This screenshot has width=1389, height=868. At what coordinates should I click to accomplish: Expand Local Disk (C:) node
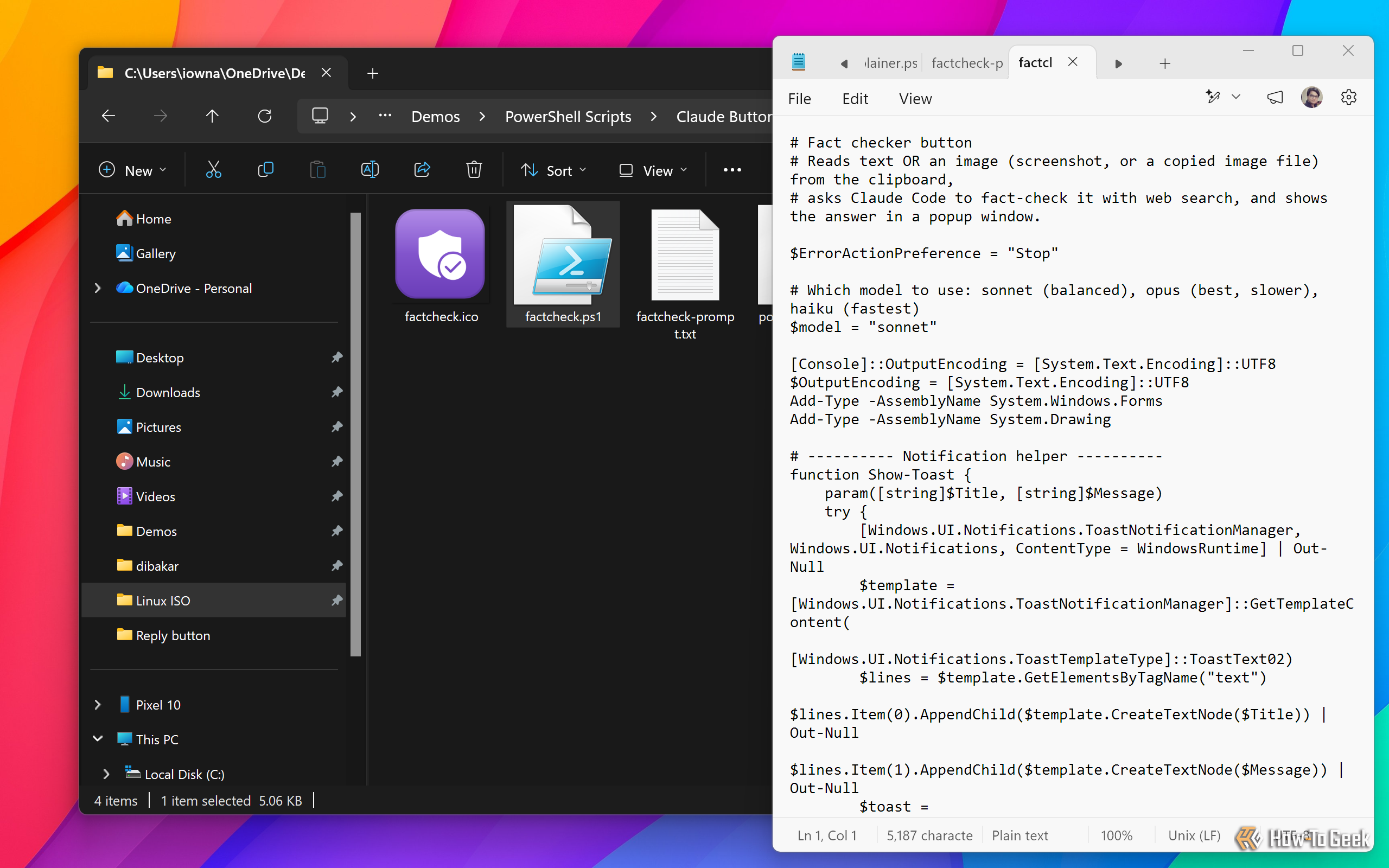106,774
